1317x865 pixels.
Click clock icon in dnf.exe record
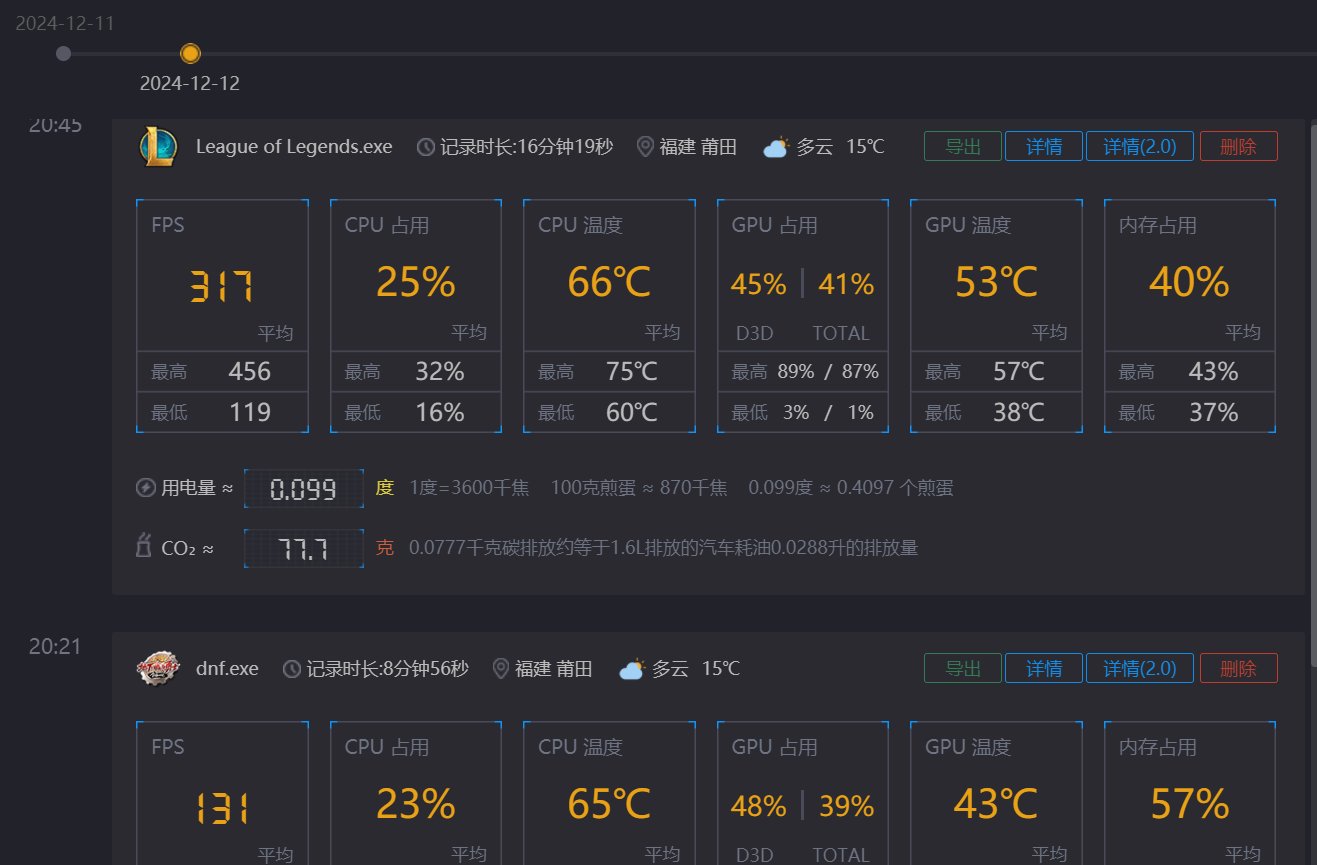pos(292,669)
